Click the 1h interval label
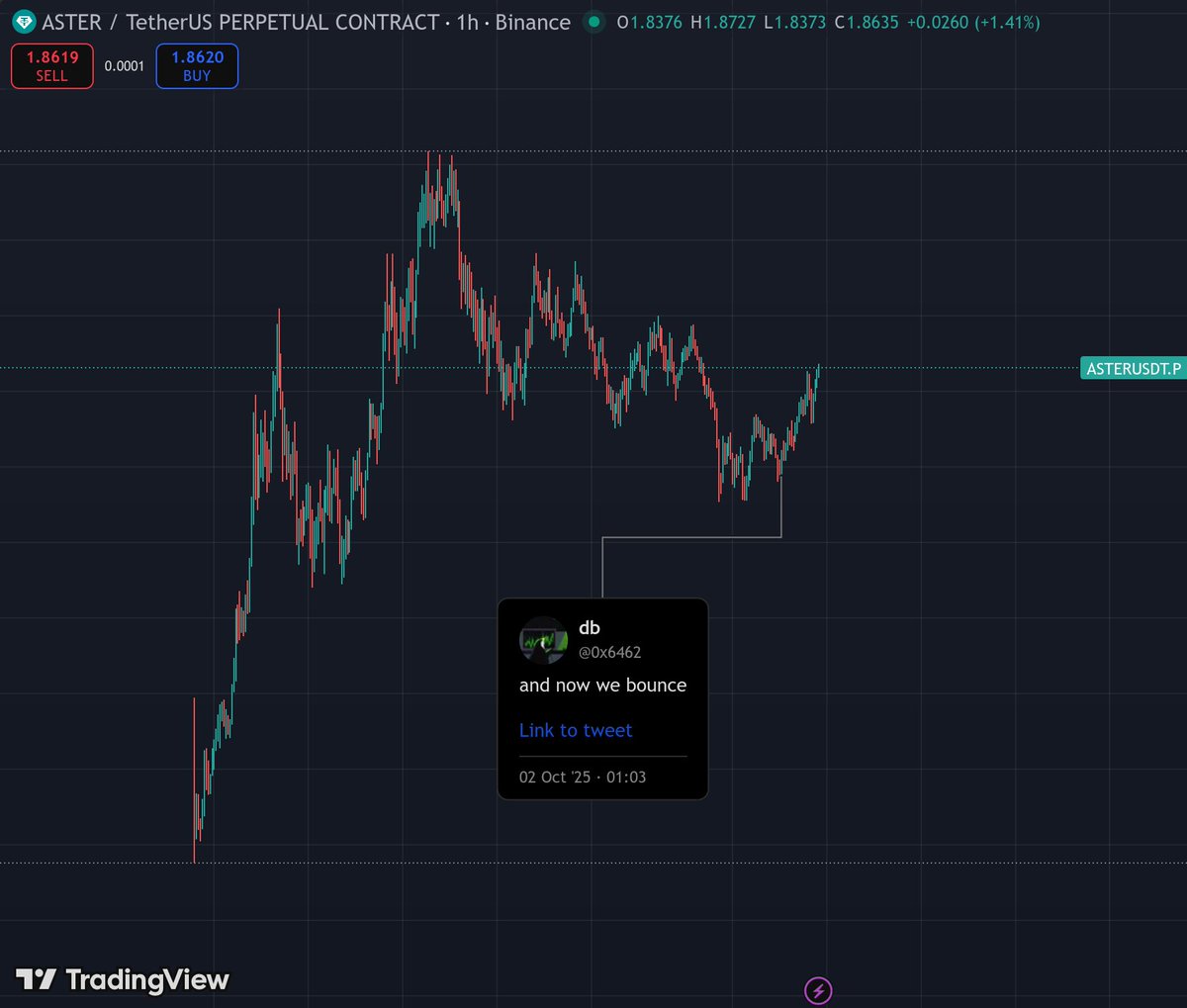1187x1008 pixels. (467, 22)
